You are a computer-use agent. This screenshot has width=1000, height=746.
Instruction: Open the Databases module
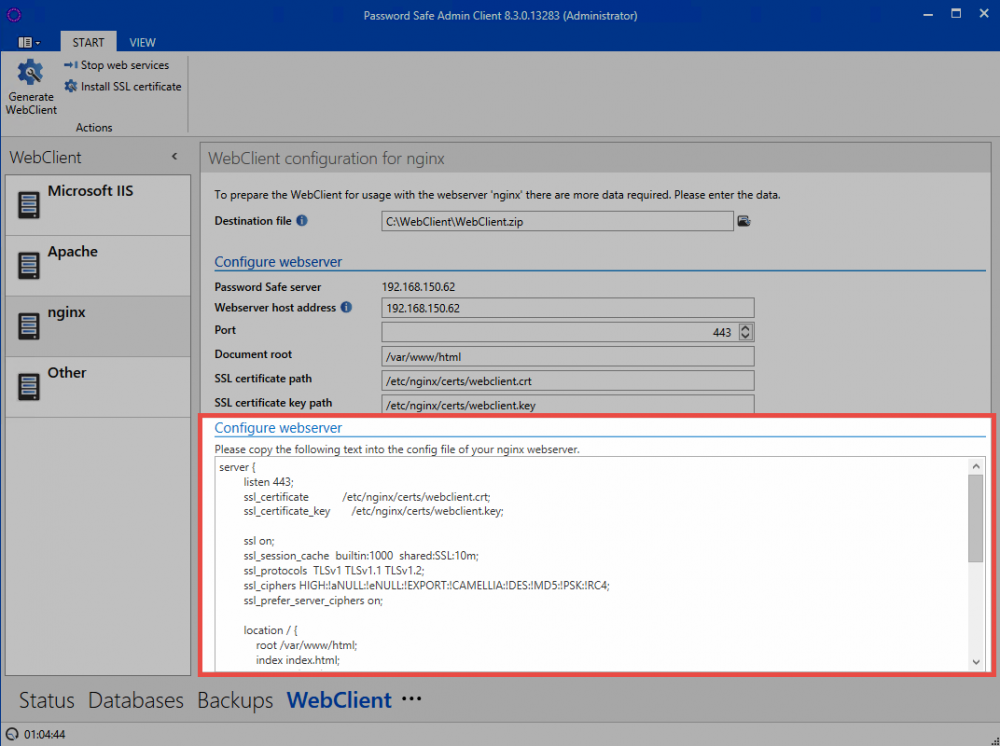coord(136,700)
